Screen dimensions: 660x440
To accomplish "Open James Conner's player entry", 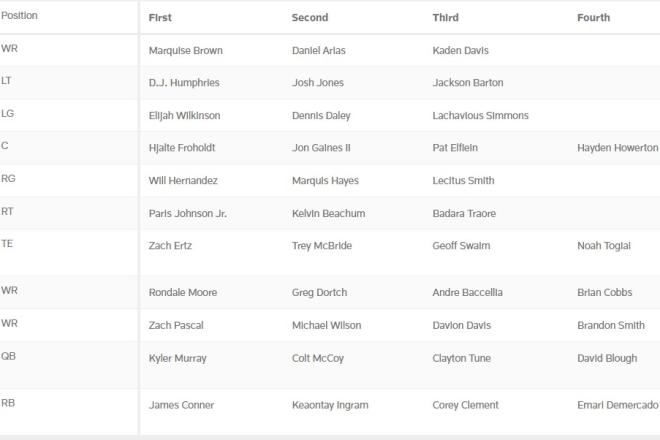I will click(x=181, y=405).
